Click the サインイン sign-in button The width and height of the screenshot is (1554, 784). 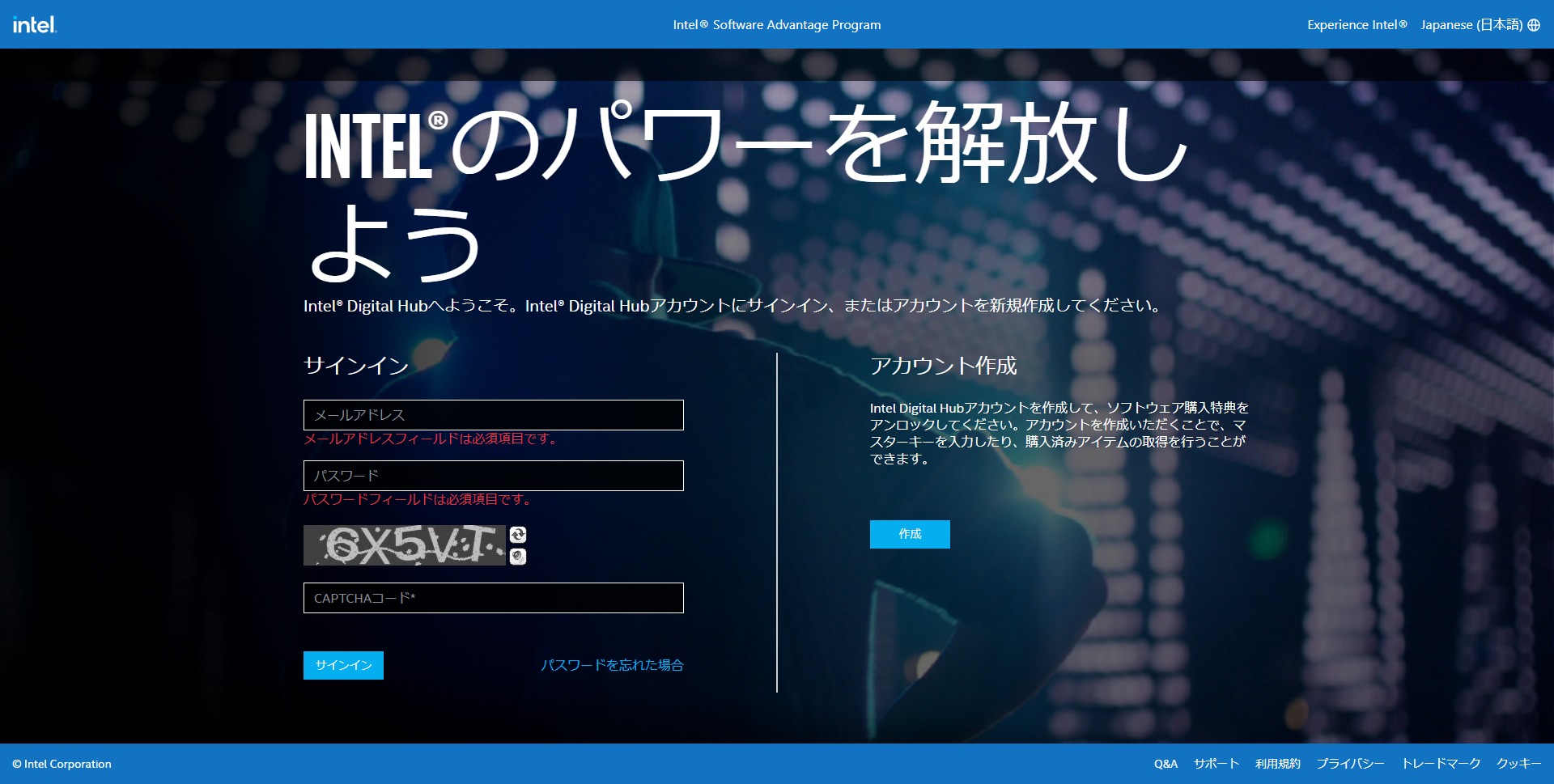(x=343, y=665)
